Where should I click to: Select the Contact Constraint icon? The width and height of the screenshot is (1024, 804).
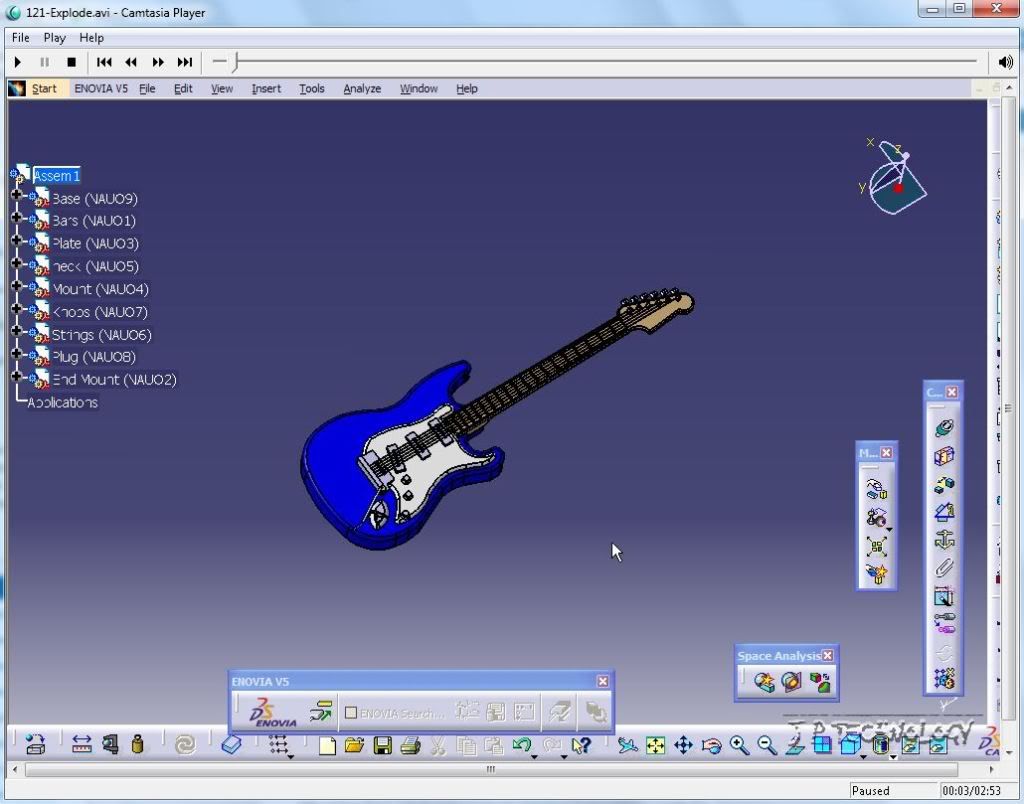pos(944,456)
